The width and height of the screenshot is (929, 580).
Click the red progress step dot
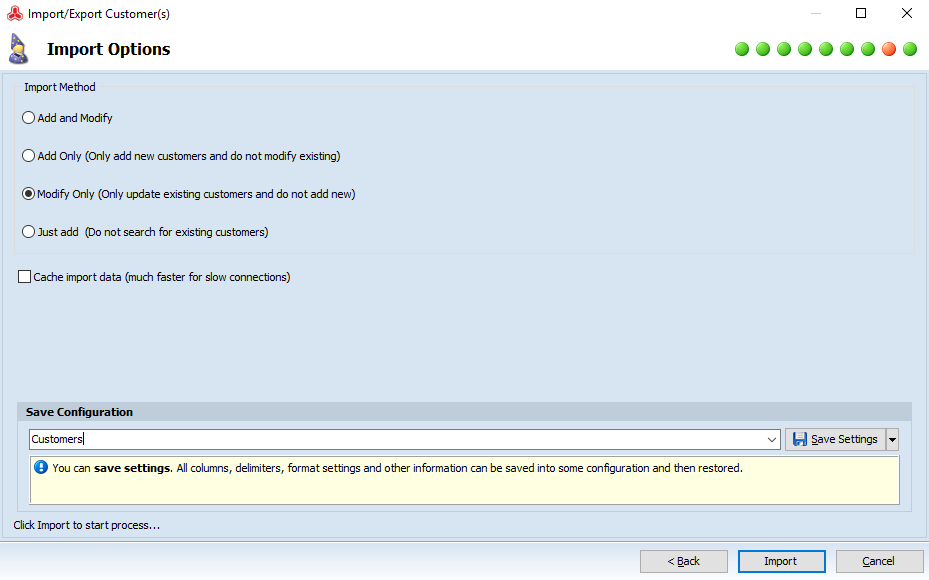(889, 49)
